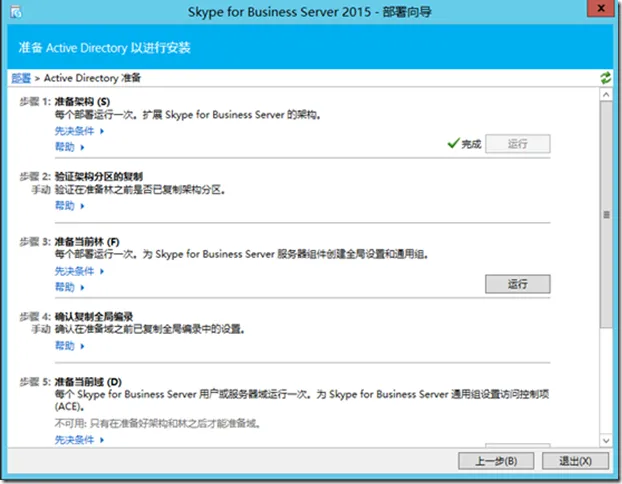This screenshot has height=484, width=622.
Task: Click the step 5 title 准备当前域 (D)
Action: pos(88,382)
